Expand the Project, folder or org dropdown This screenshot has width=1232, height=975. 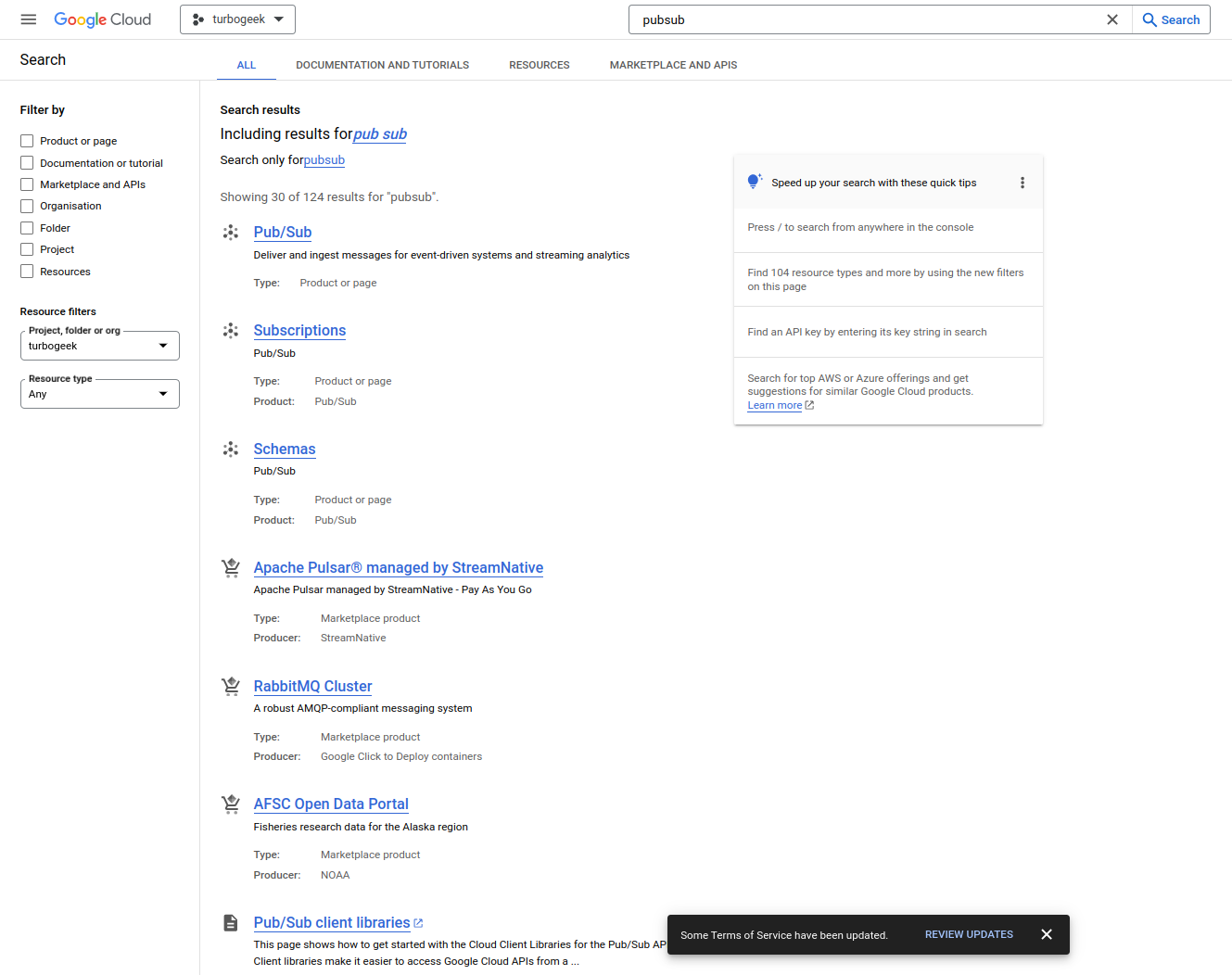100,346
